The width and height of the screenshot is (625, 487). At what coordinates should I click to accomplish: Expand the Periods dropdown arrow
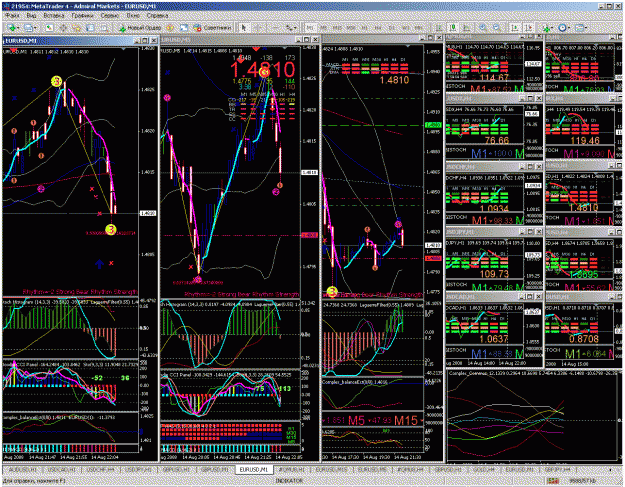pyautogui.click(x=569, y=28)
